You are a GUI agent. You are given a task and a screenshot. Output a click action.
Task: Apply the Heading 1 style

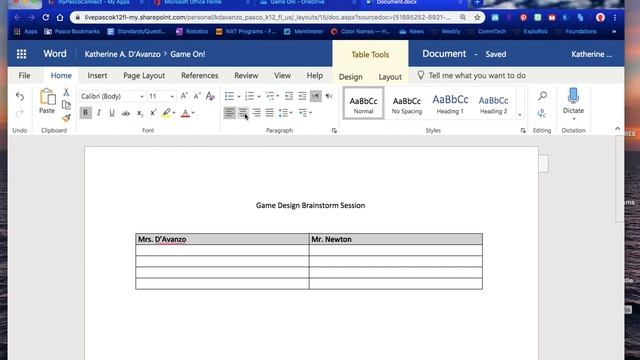tap(450, 103)
